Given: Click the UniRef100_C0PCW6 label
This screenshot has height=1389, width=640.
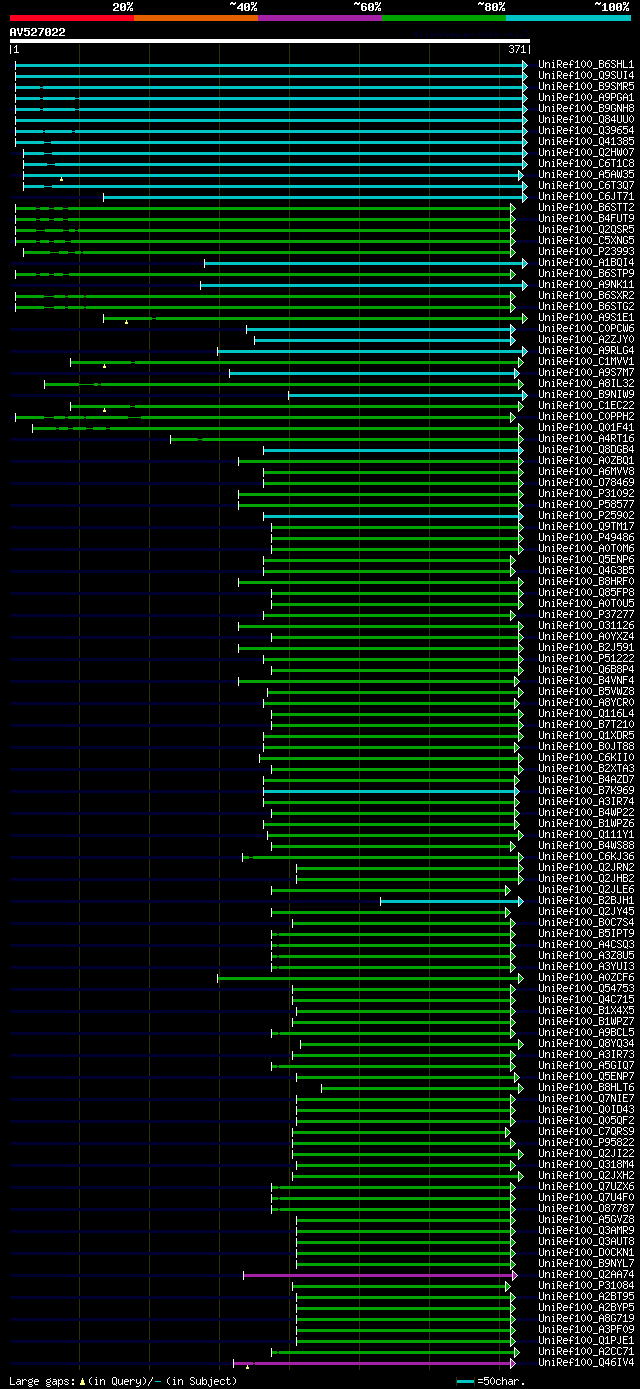Looking at the screenshot, I should [586, 328].
